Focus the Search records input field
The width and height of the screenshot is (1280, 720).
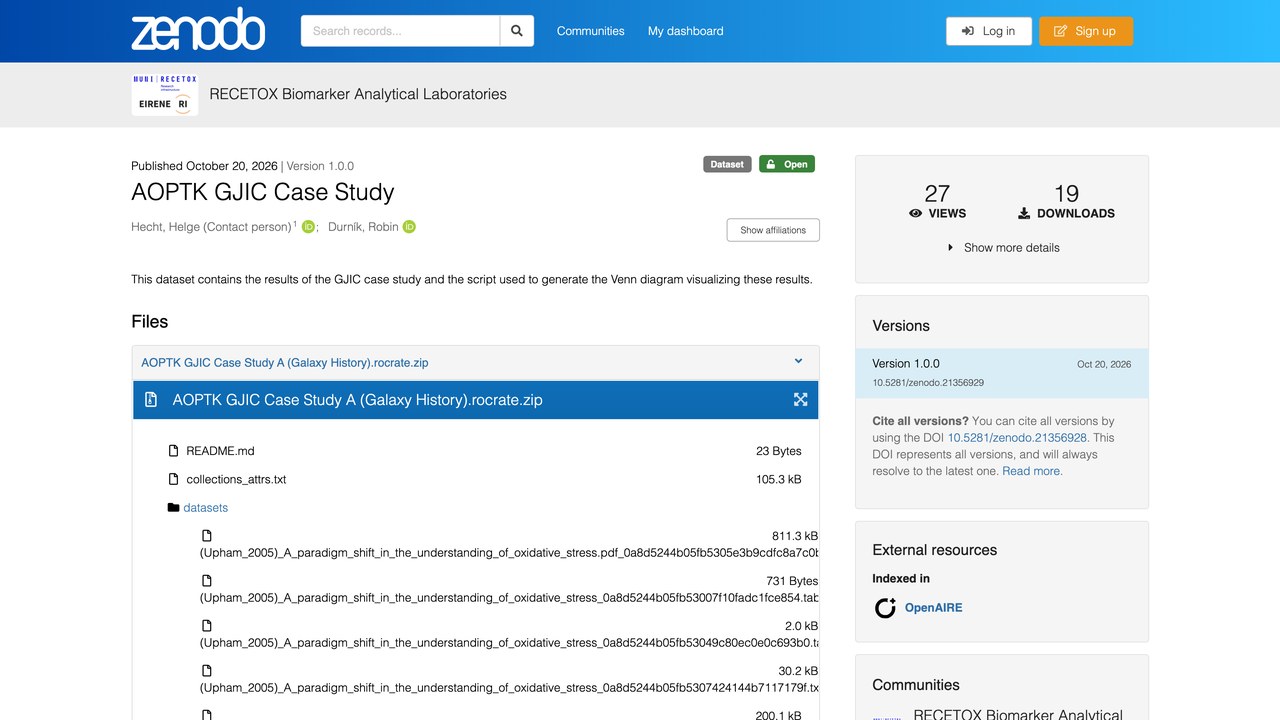tap(400, 31)
